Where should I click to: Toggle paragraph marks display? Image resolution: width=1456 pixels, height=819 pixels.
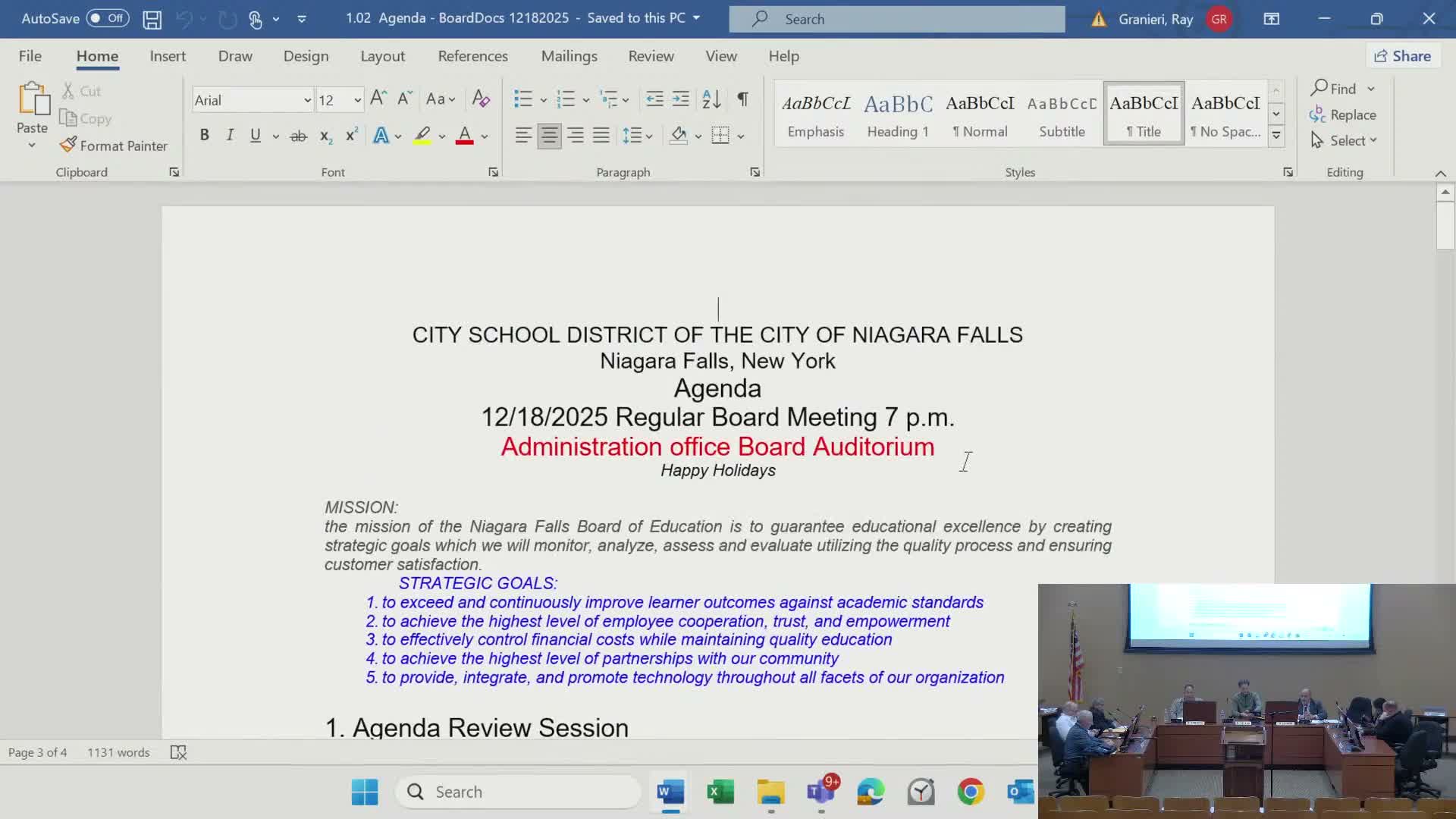(742, 99)
